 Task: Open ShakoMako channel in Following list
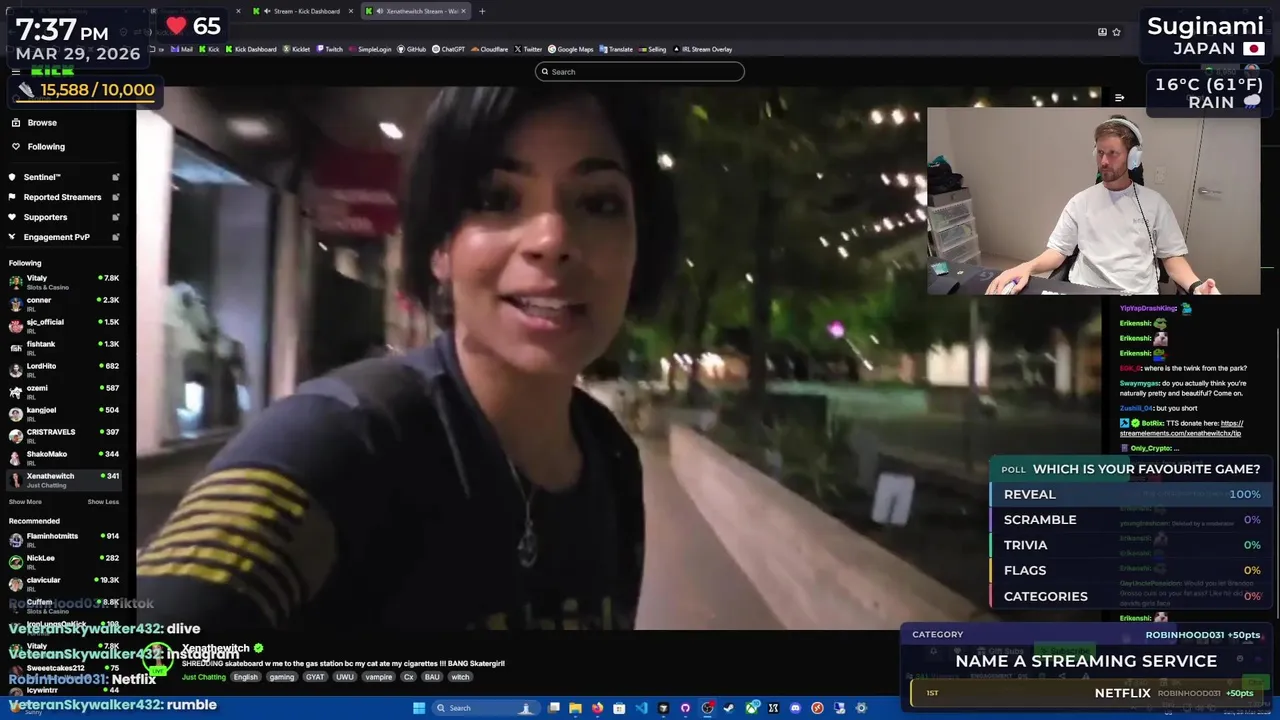(64, 457)
